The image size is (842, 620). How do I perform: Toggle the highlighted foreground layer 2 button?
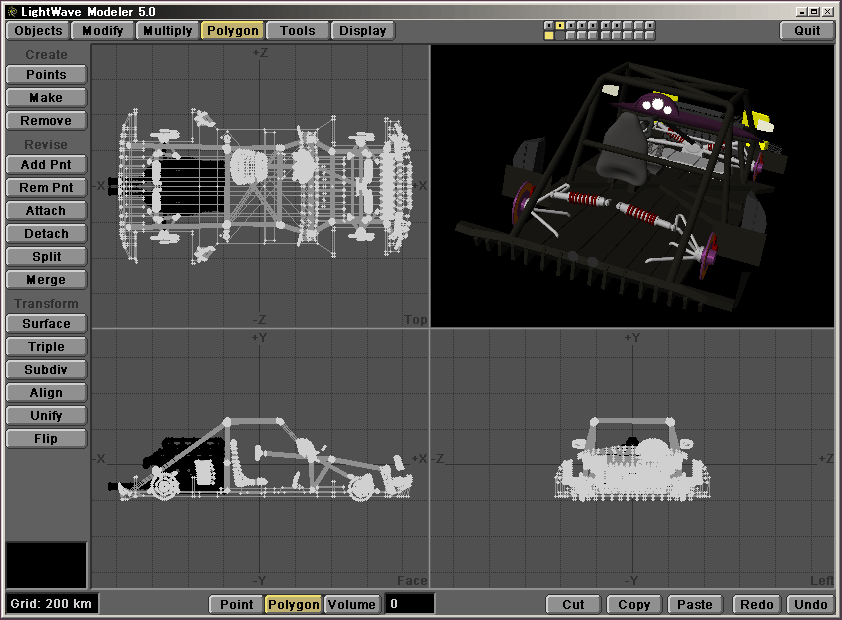point(560,25)
